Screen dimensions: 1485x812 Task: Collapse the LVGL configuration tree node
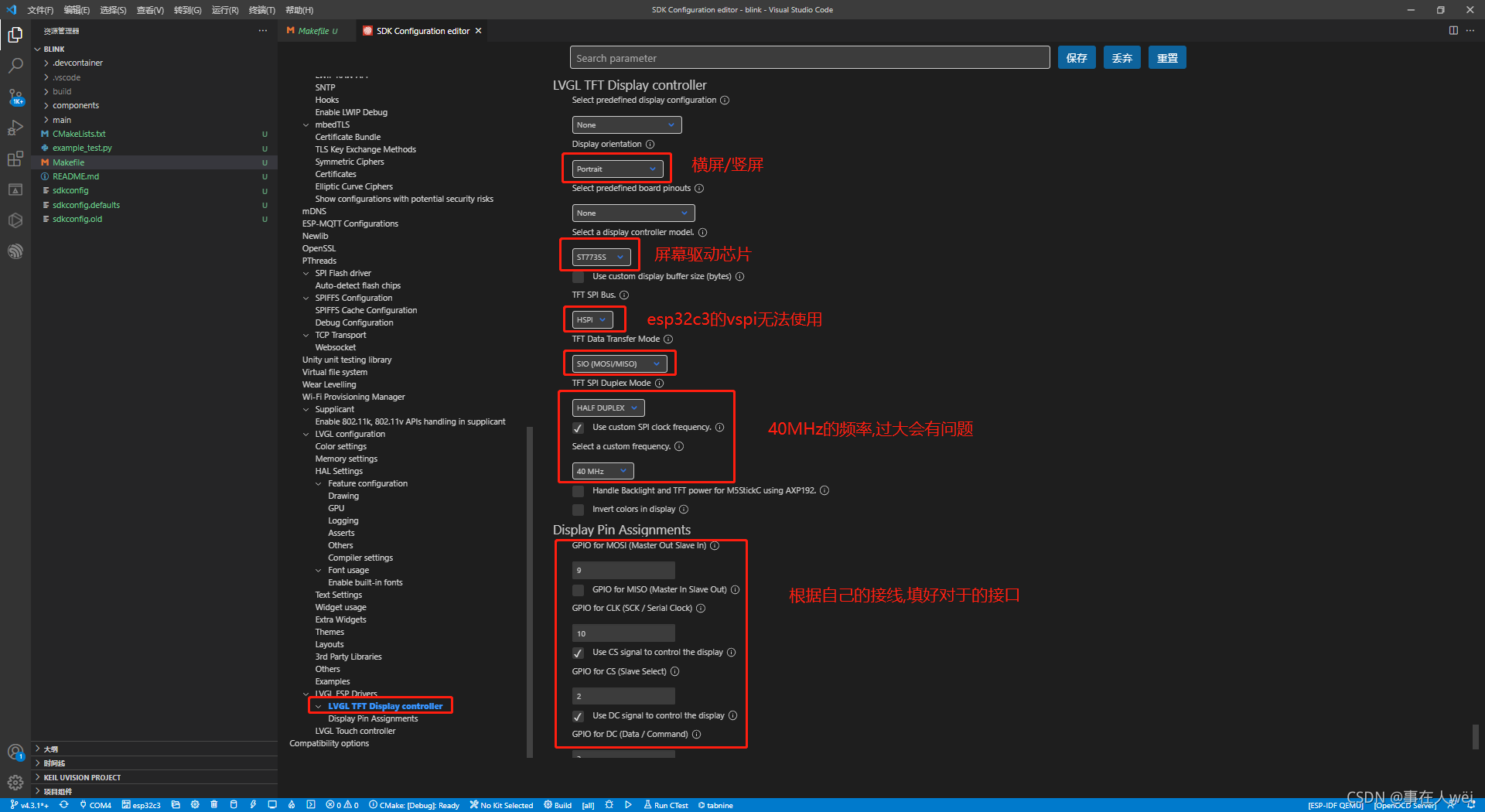tap(306, 435)
